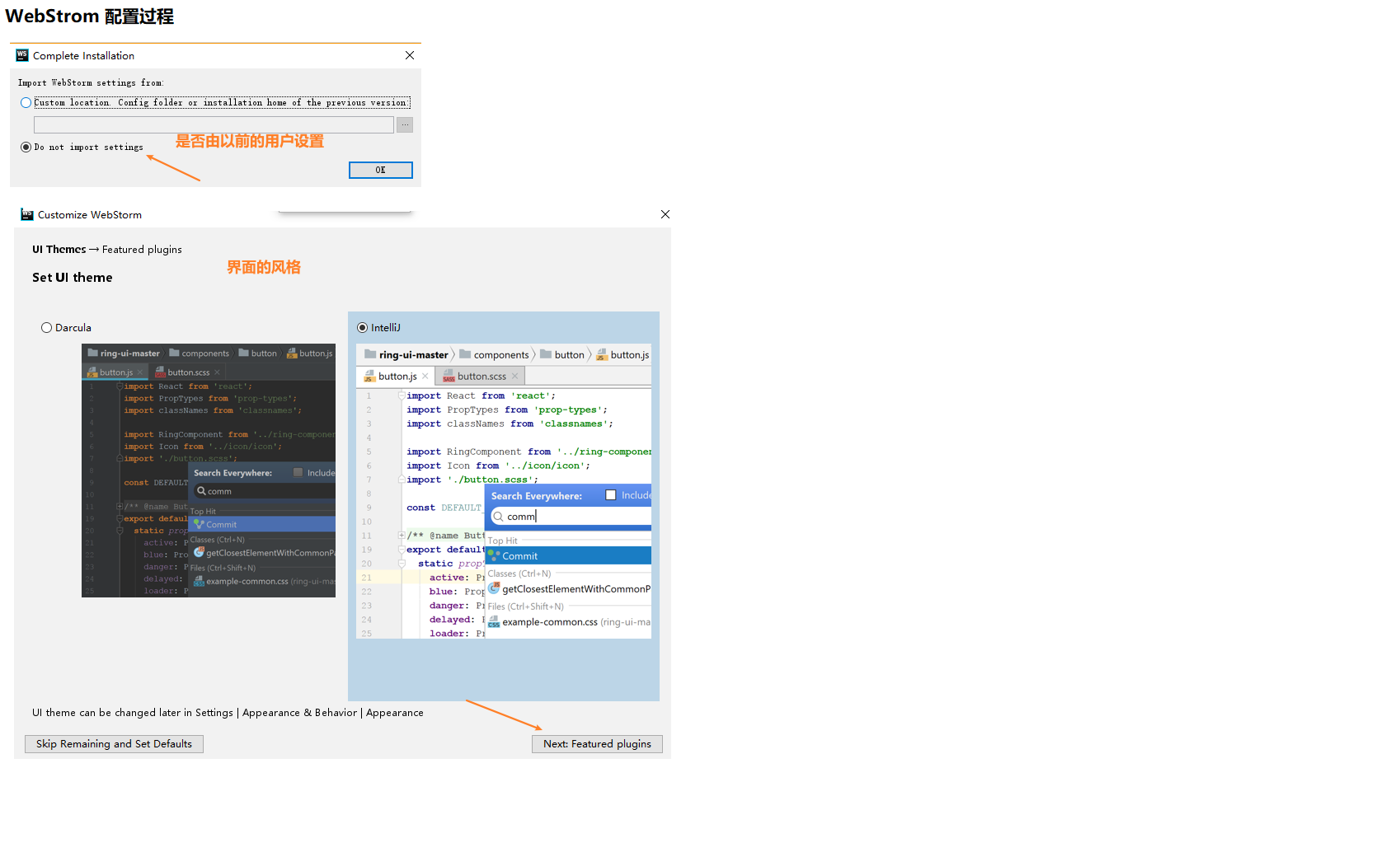This screenshot has height=857, width=1400.
Task: Click the WebStorm icon in Complete Installation title
Action: point(22,55)
